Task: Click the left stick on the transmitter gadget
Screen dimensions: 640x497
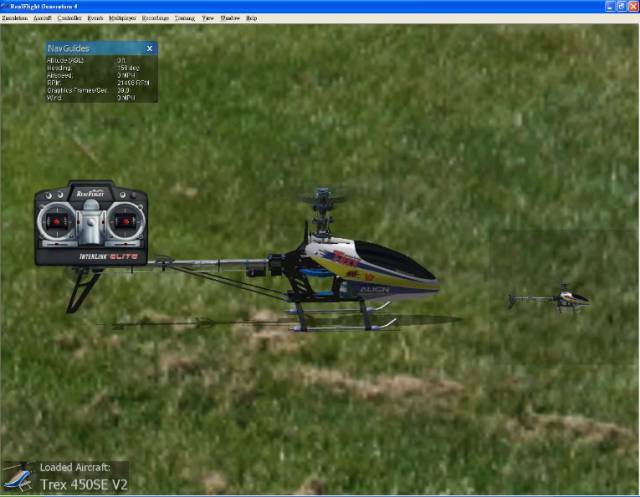Action: [56, 222]
